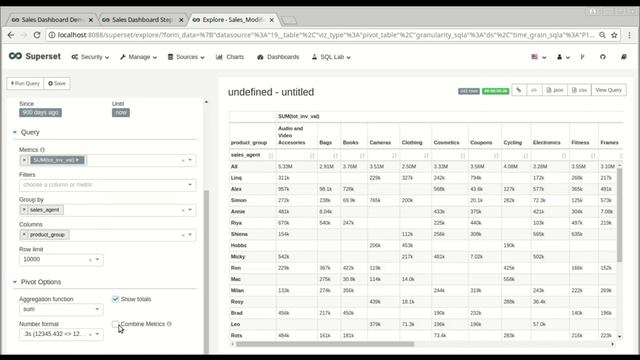Sort by the Coupons column icon
Viewport: 640px width, 360px height.
496,156
